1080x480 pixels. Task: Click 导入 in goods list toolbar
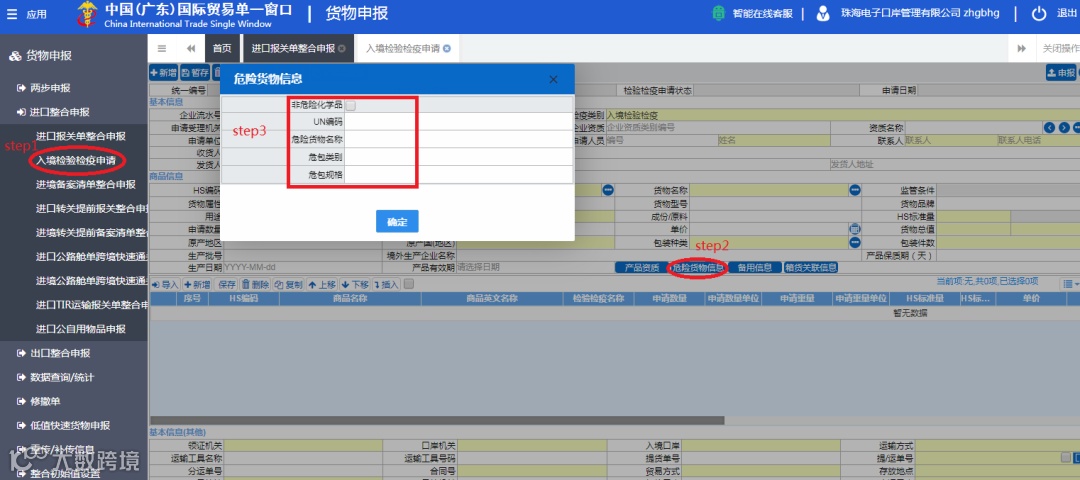tap(165, 284)
